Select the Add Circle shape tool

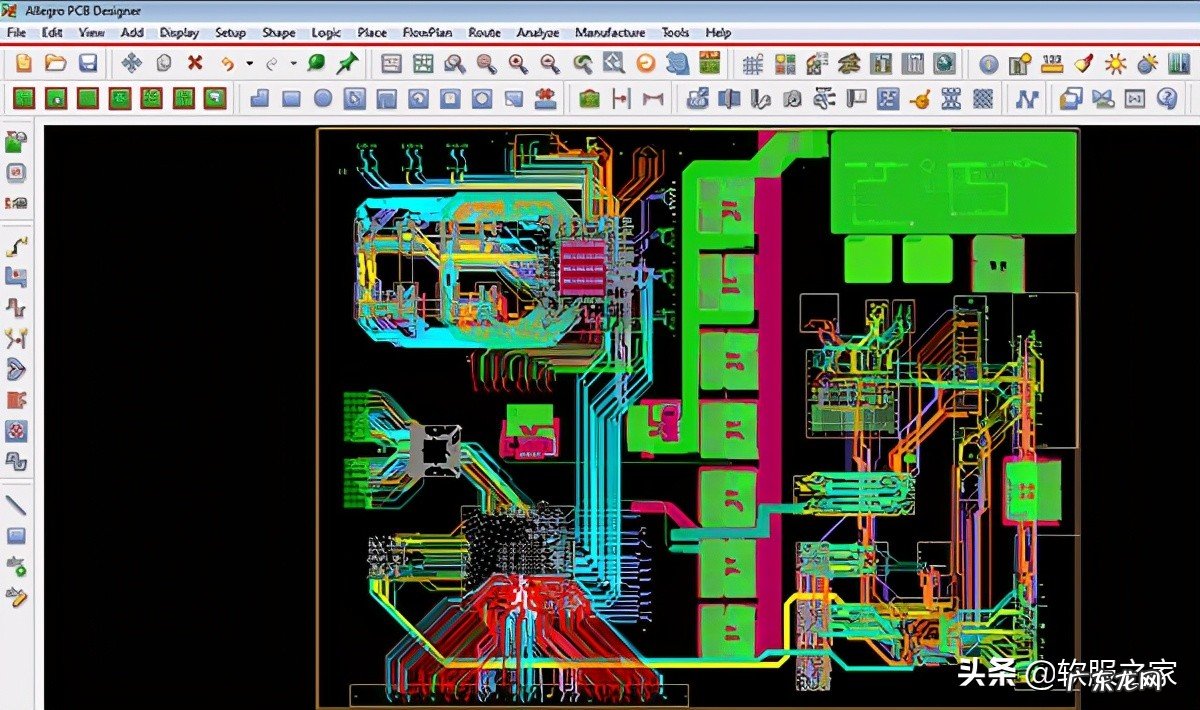click(x=323, y=98)
